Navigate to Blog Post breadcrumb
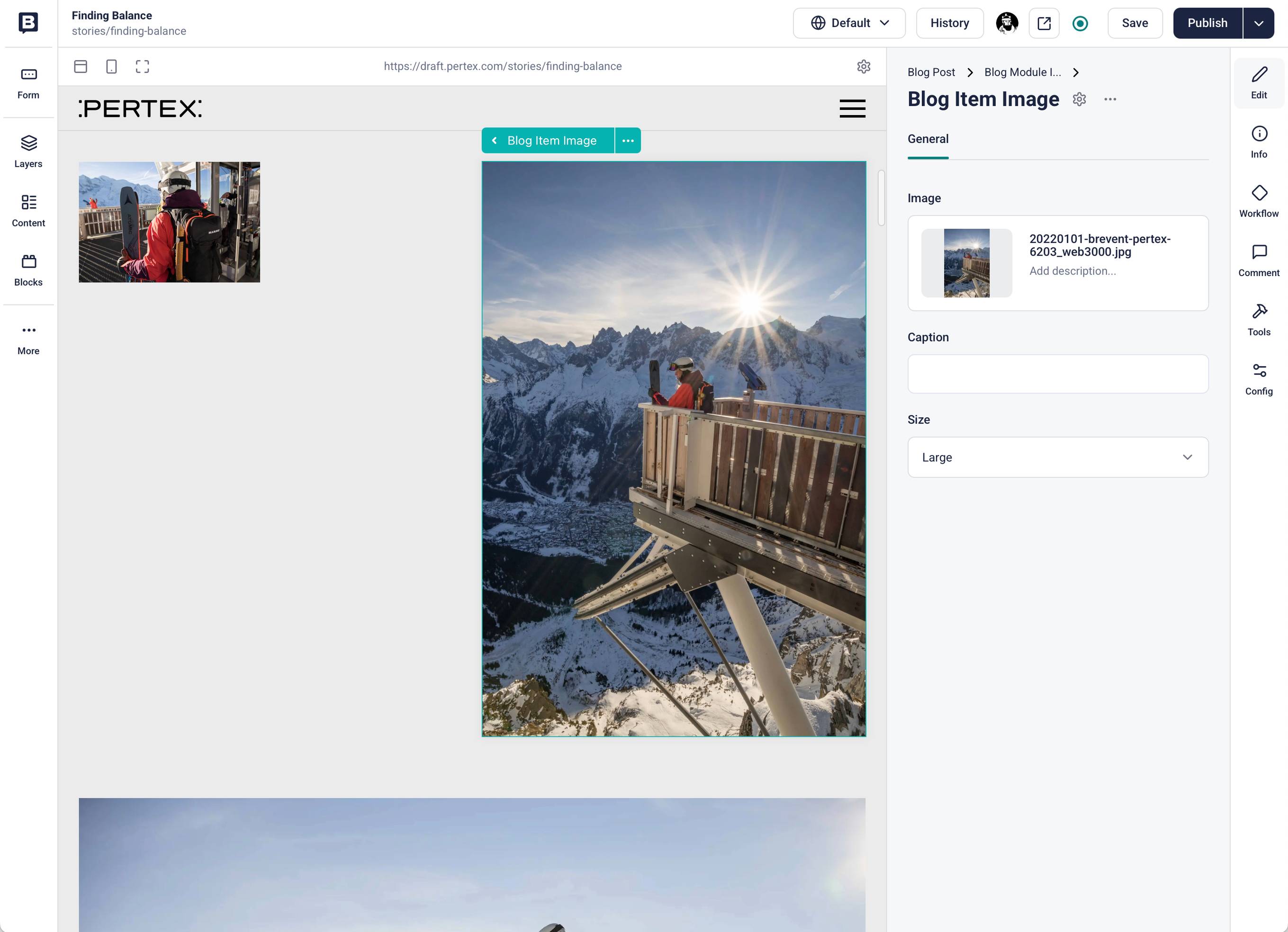Viewport: 1288px width, 932px height. [931, 72]
